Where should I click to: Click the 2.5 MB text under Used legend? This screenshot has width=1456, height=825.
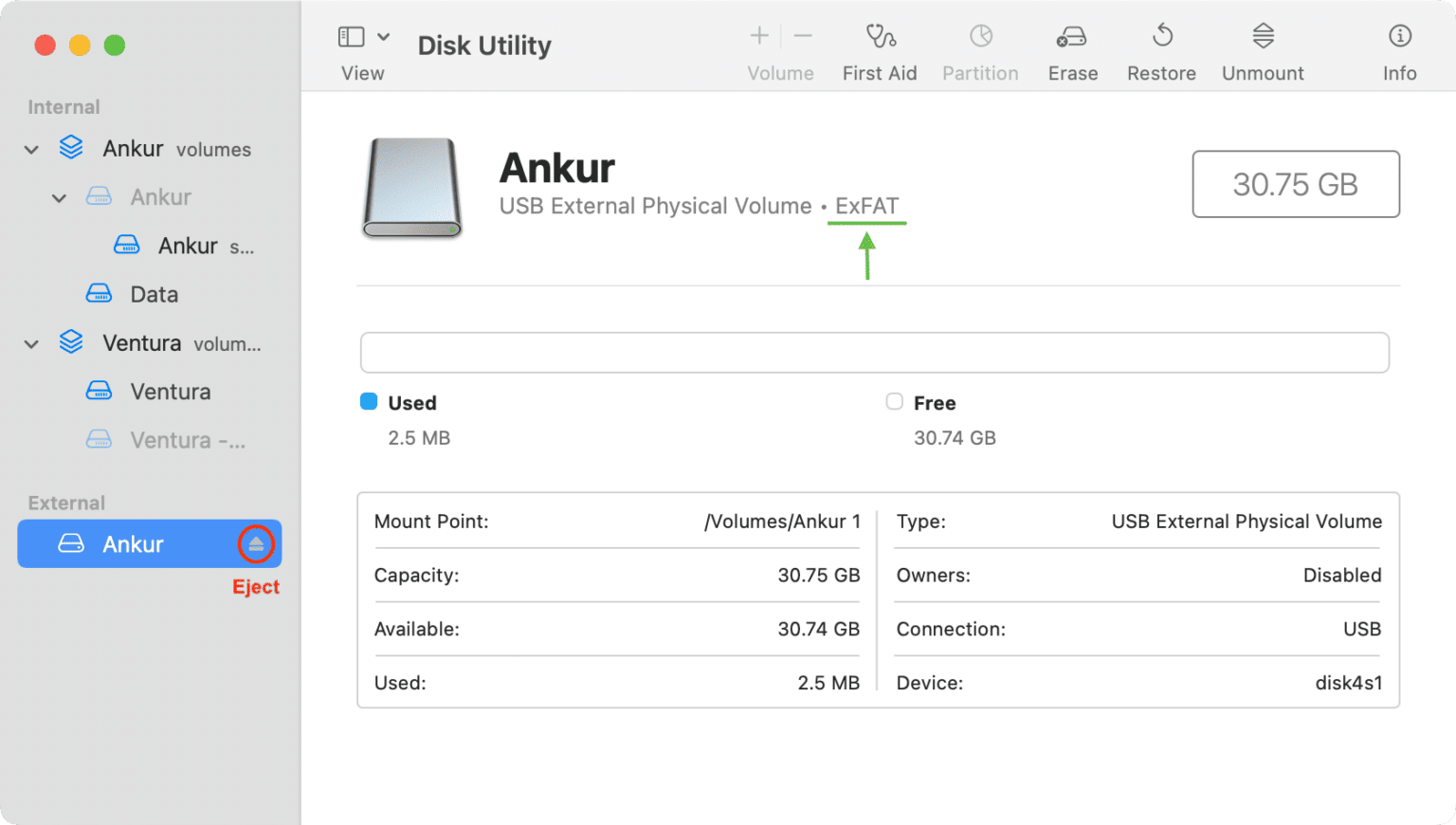pyautogui.click(x=419, y=438)
